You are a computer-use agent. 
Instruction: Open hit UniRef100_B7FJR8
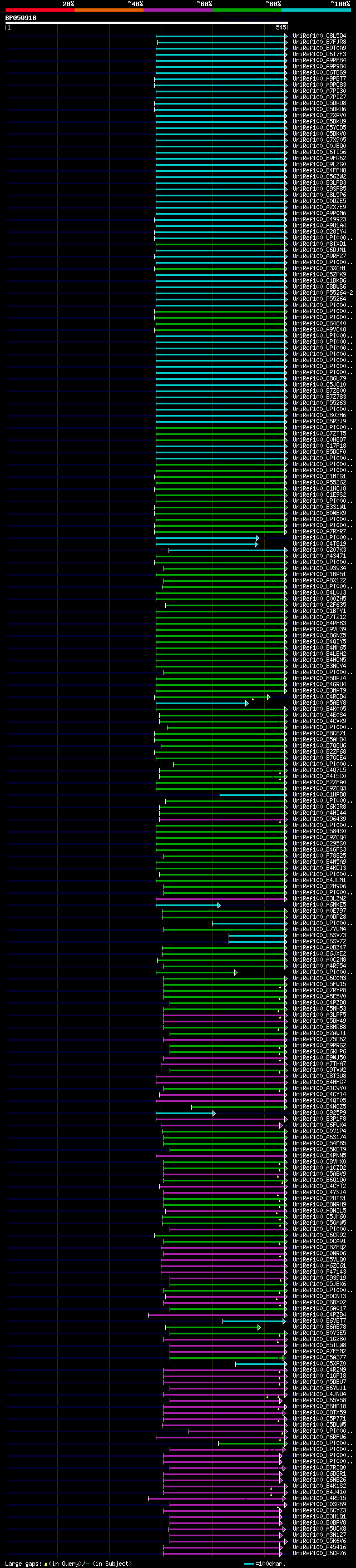click(x=319, y=42)
